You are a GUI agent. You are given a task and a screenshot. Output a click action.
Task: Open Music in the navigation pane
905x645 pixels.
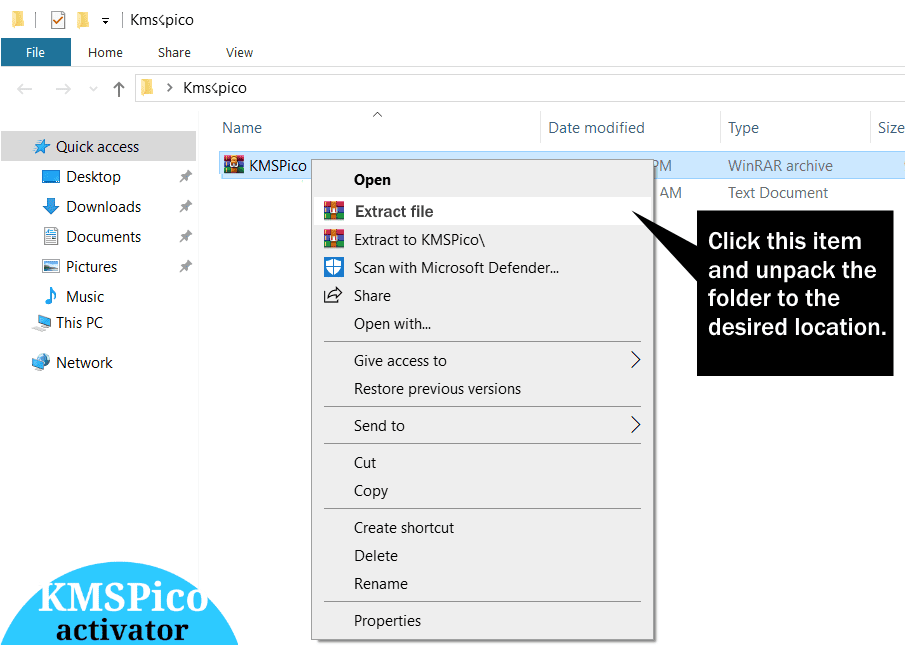[x=85, y=297]
